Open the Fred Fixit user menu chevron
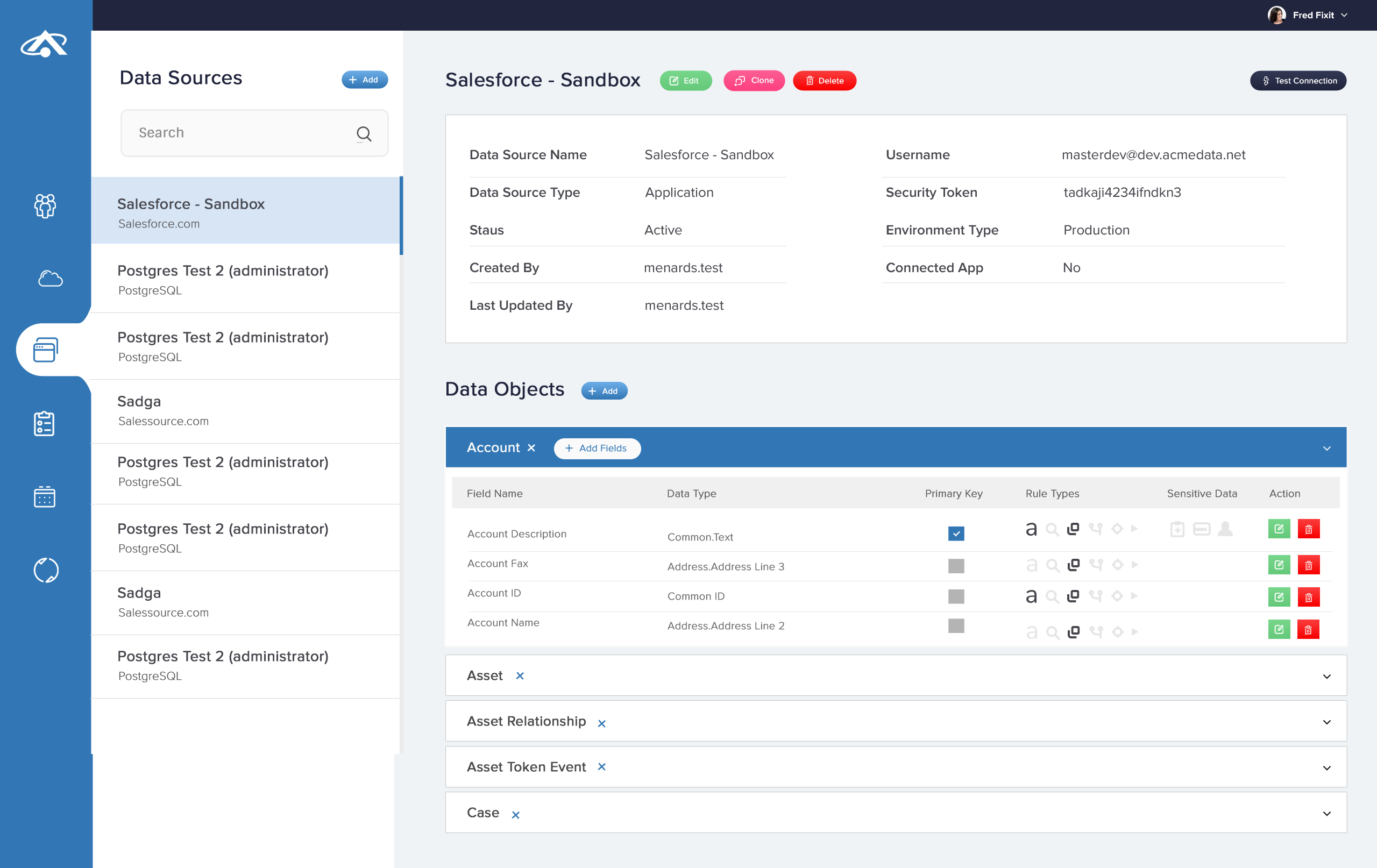This screenshot has height=868, width=1377. [x=1344, y=16]
